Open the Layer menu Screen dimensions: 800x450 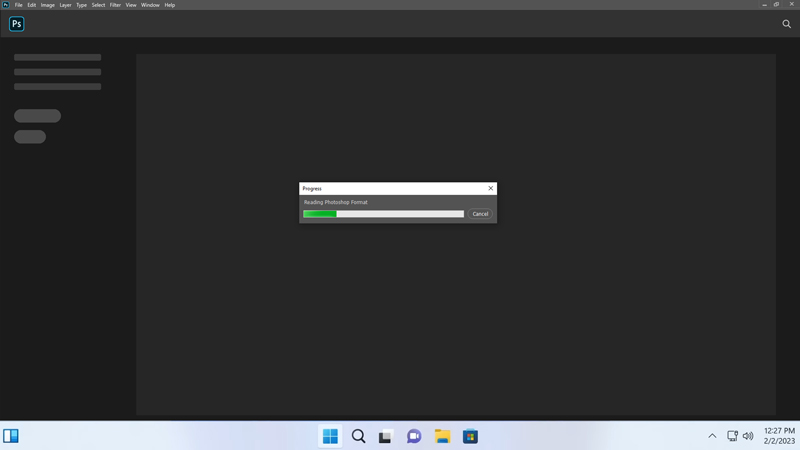[x=65, y=5]
